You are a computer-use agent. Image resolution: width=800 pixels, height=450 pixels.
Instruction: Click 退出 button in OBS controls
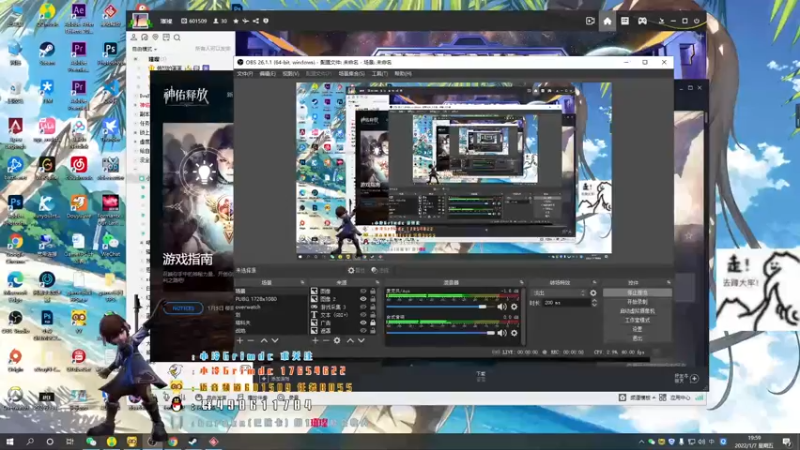coord(637,338)
